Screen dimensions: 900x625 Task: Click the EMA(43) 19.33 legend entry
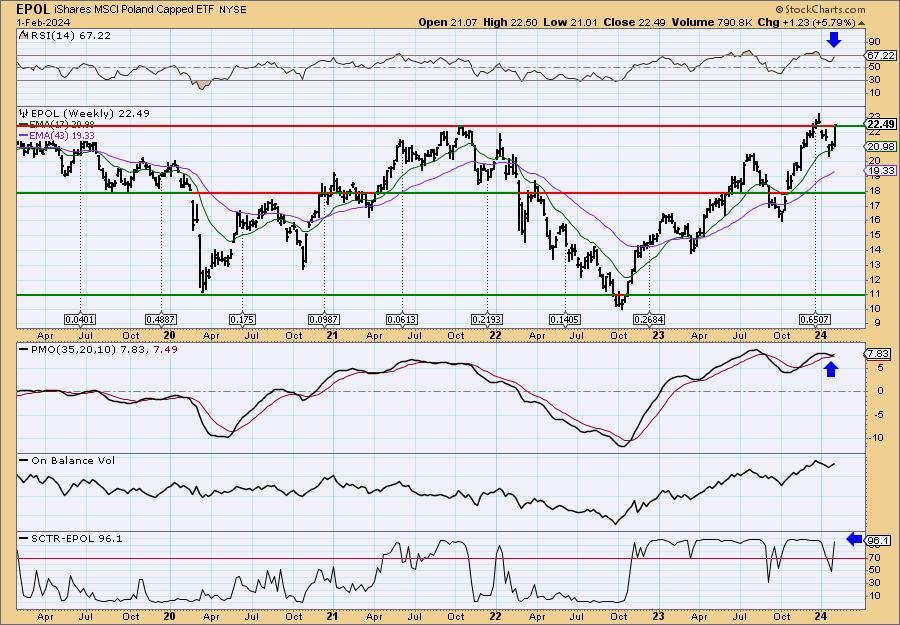tap(62, 135)
